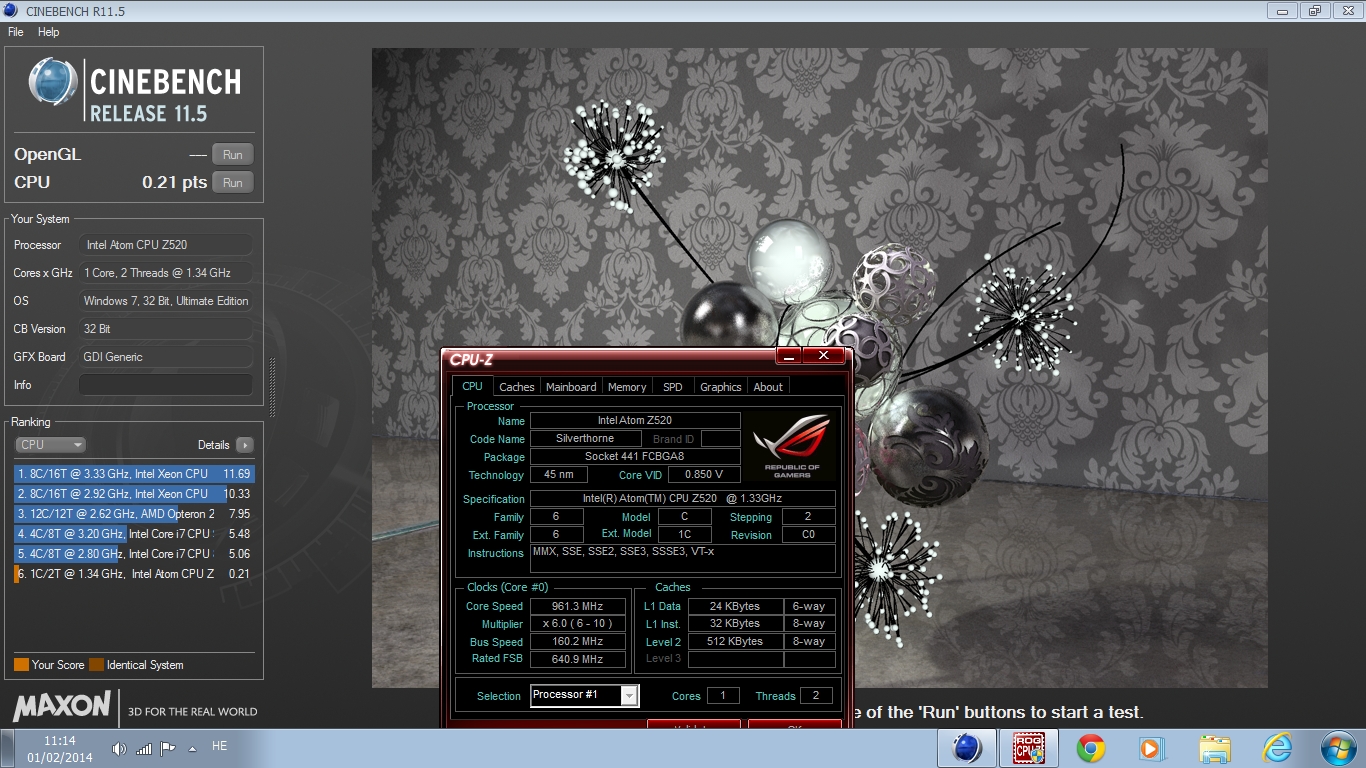Run the OpenGL benchmark test

tap(233, 154)
